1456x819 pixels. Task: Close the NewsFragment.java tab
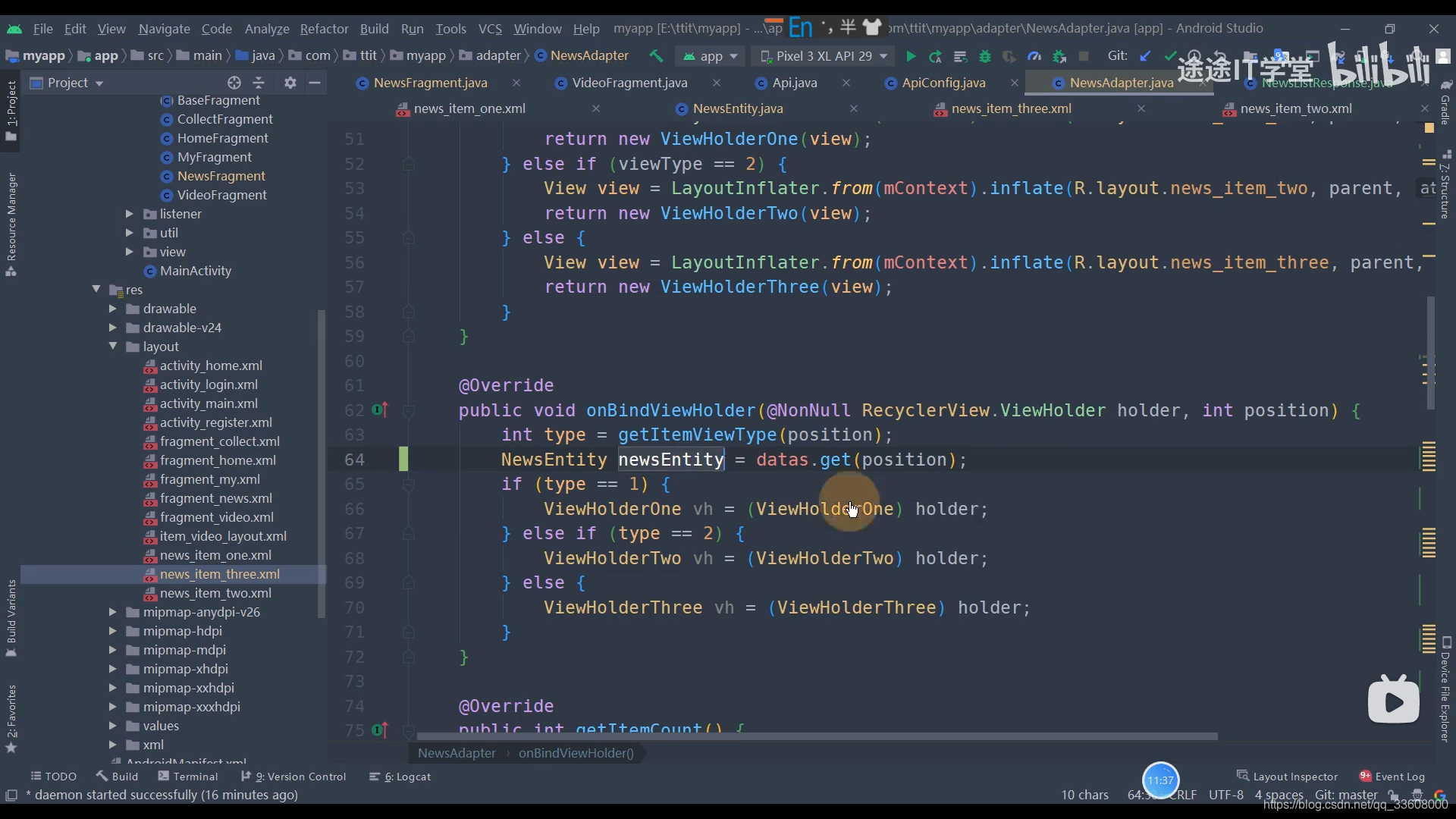click(516, 83)
